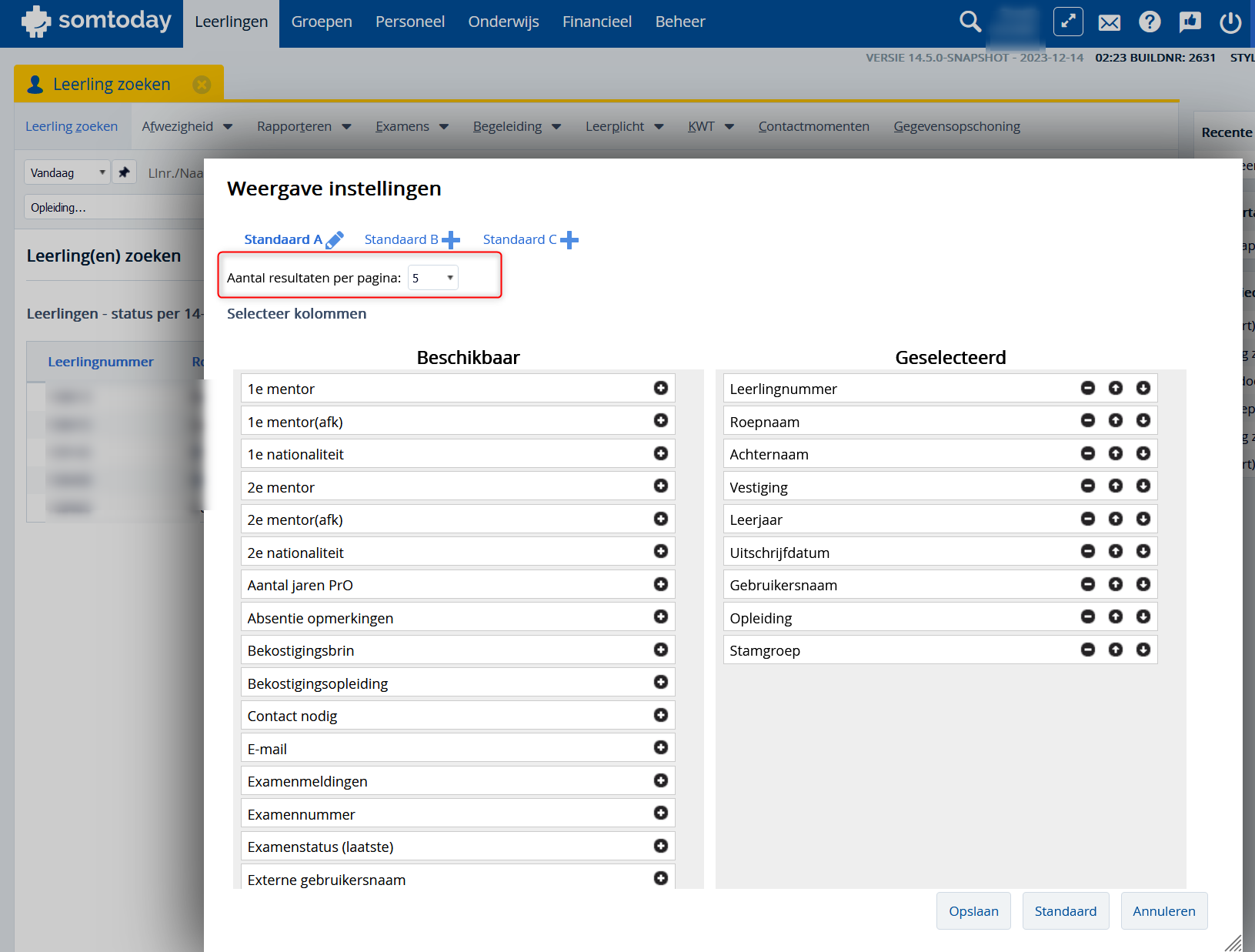Click the Opleiding filter input field
Image resolution: width=1255 pixels, height=952 pixels.
pos(114,207)
